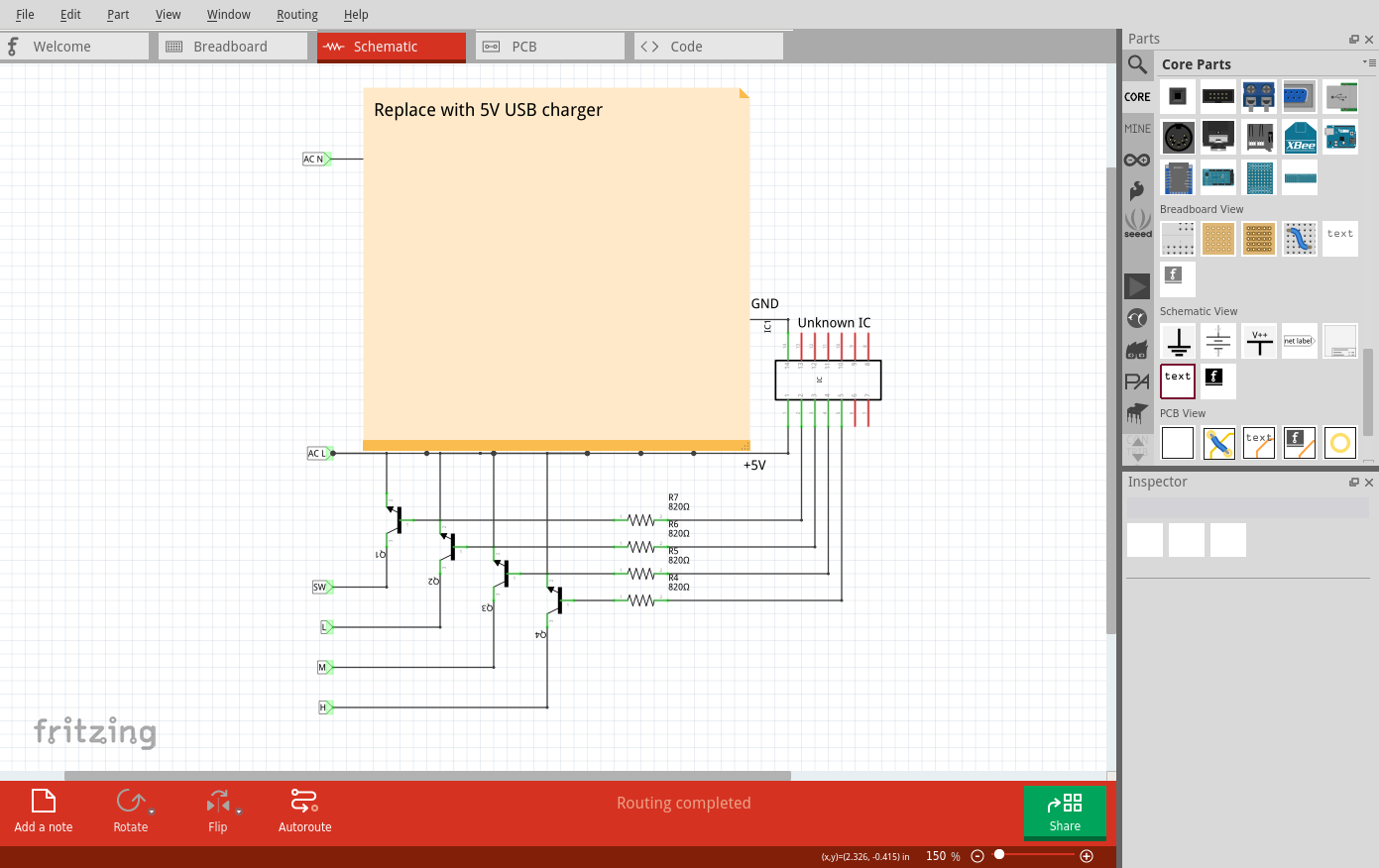
Task: Click the green Share button
Action: point(1065,812)
